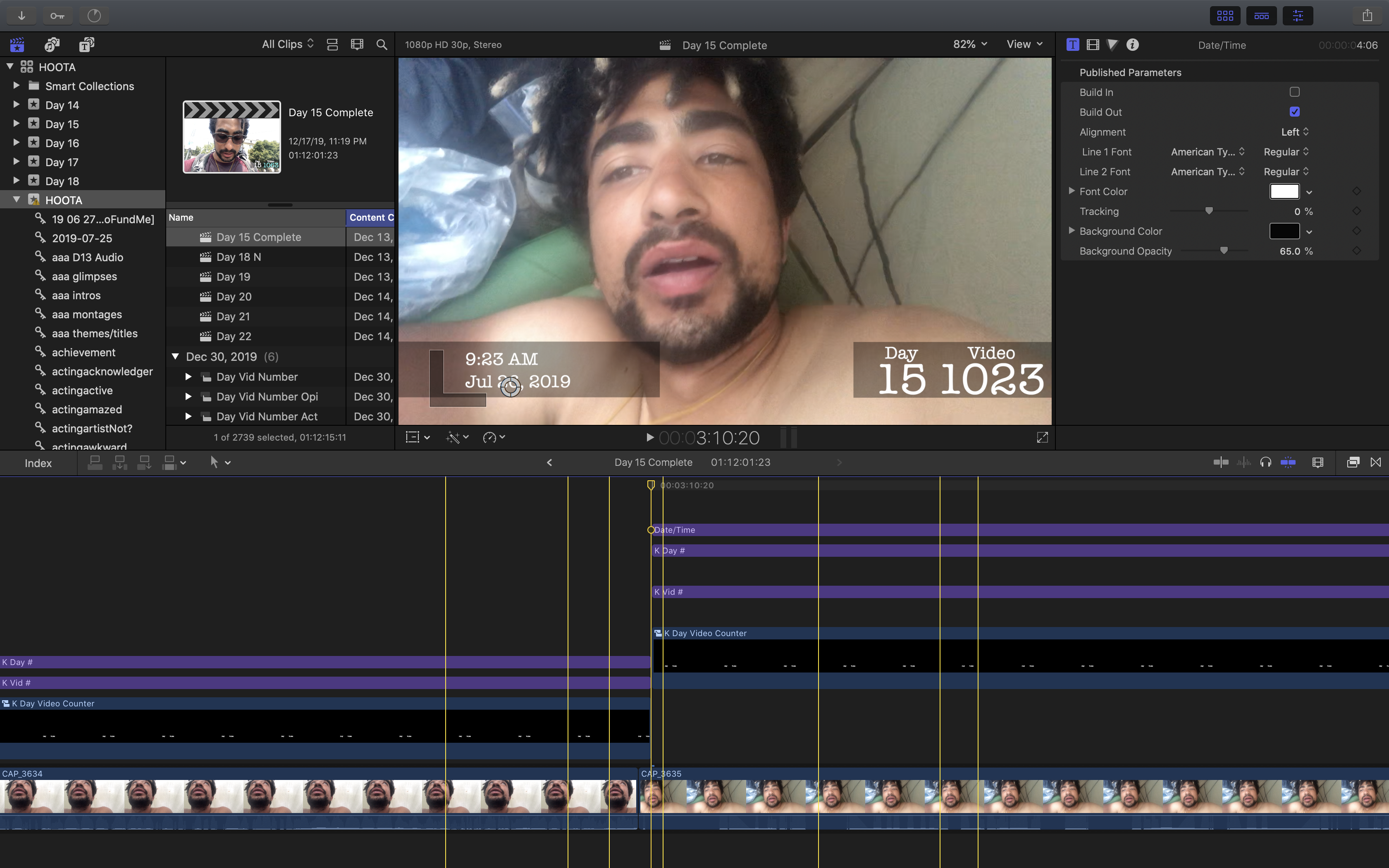
Task: Open the Share export icon
Action: (x=1367, y=16)
